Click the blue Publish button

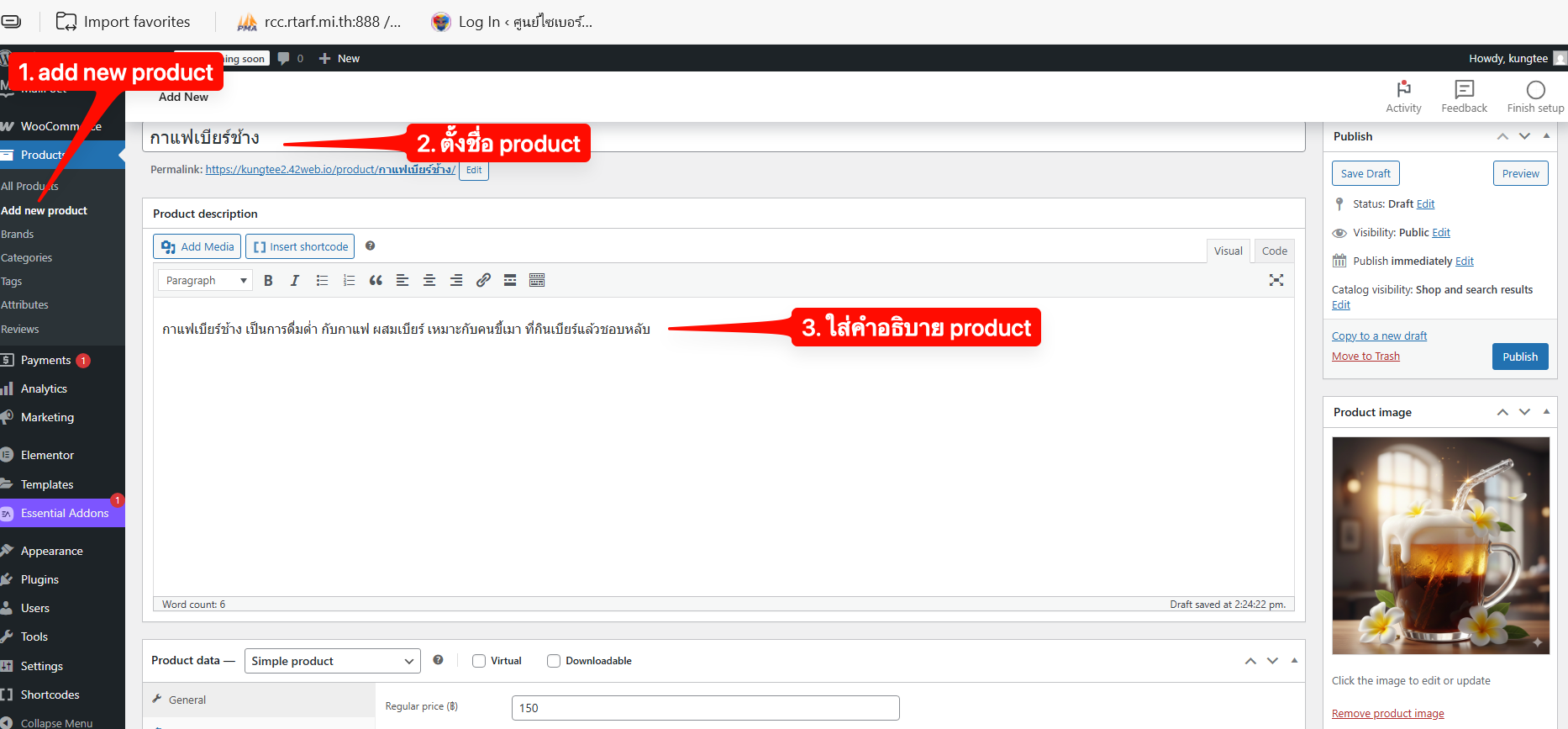(x=1519, y=357)
